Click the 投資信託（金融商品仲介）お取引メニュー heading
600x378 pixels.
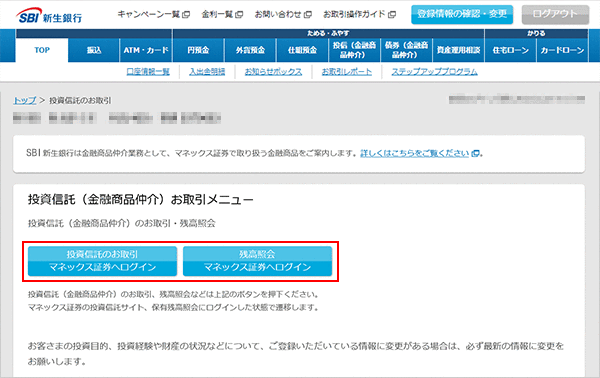[140, 199]
